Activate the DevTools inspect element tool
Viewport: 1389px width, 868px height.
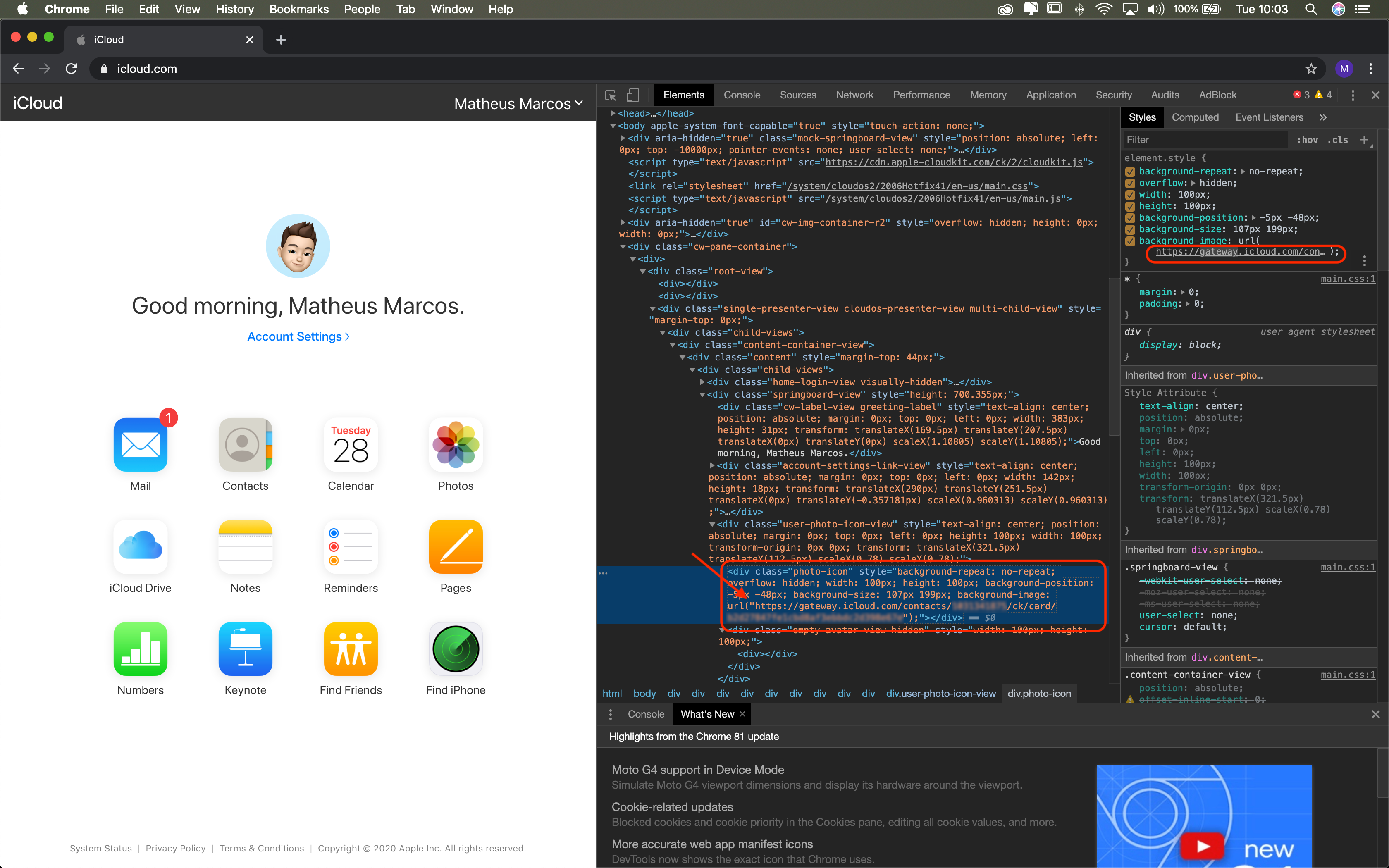[610, 95]
